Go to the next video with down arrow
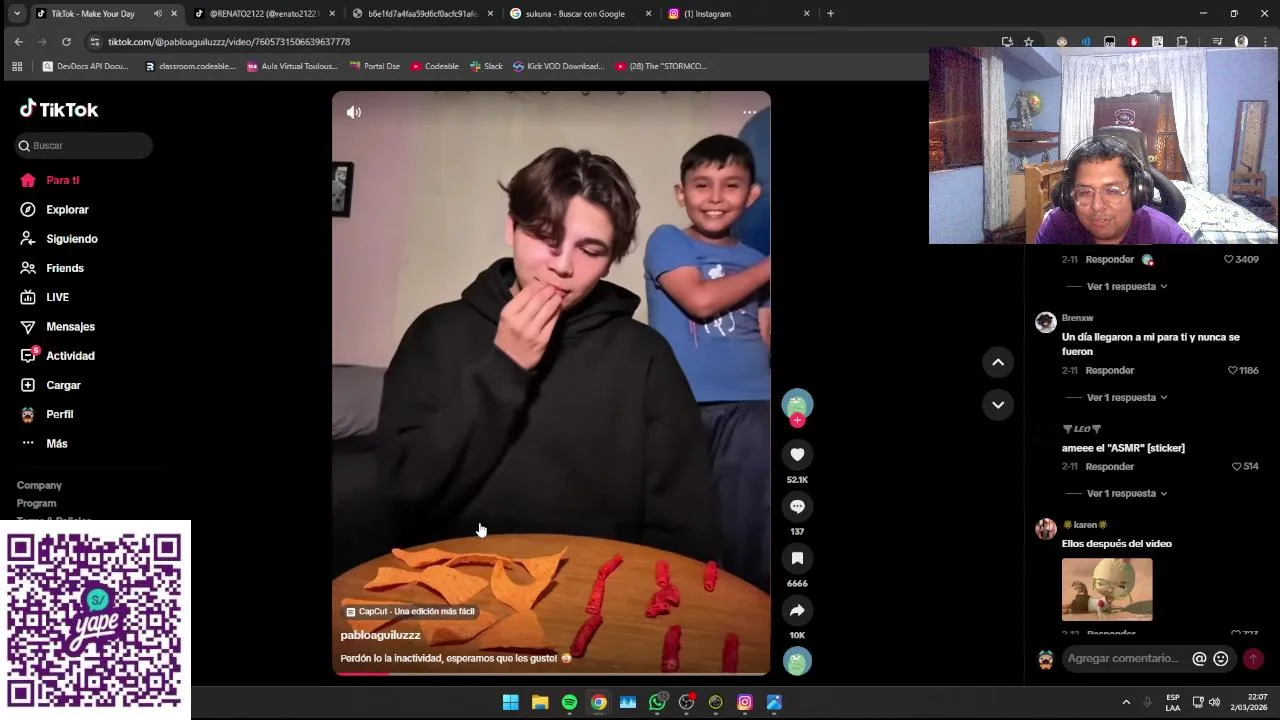 pyautogui.click(x=998, y=404)
